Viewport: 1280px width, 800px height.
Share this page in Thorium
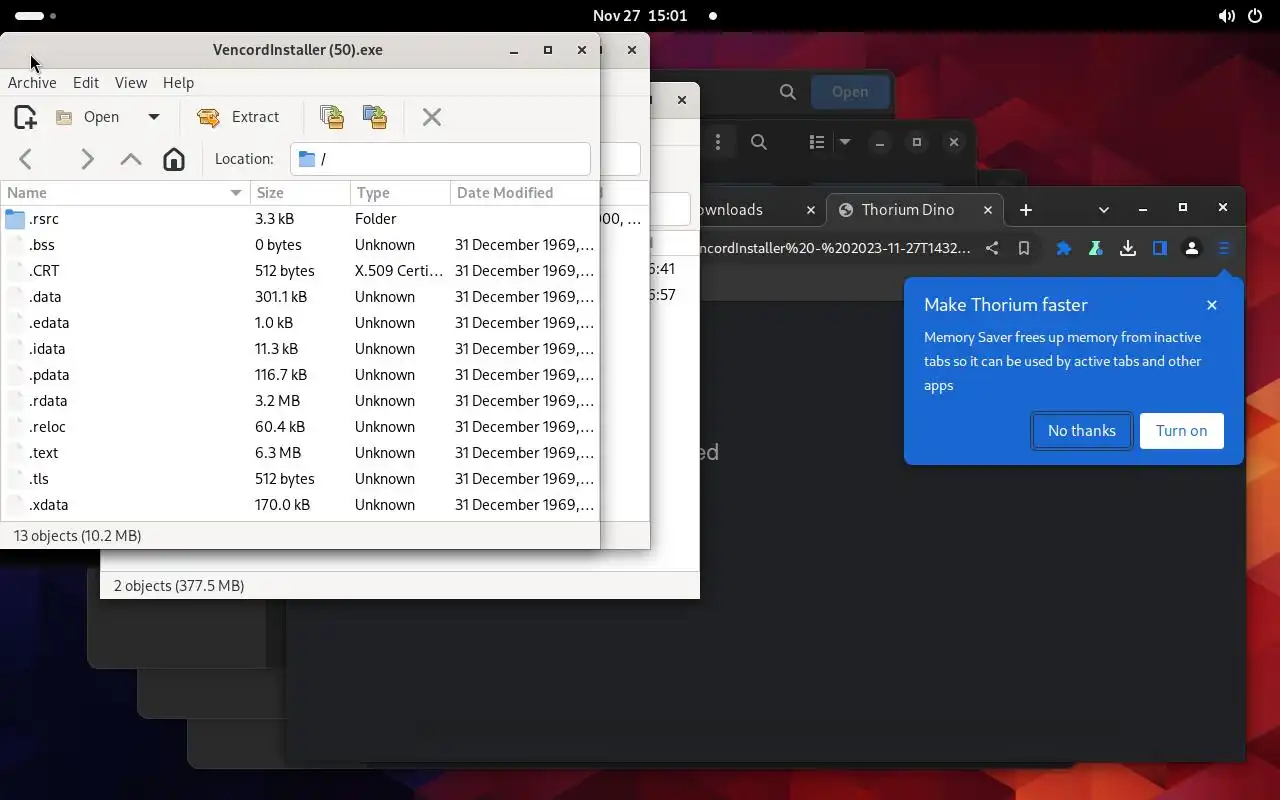992,249
